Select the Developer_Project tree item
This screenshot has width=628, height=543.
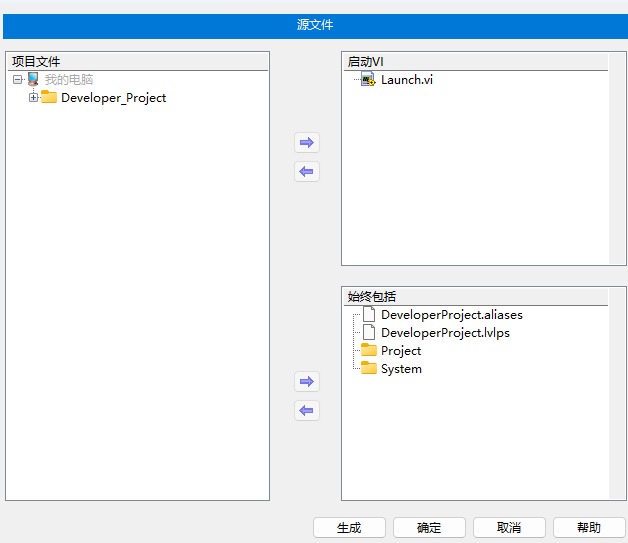coord(113,98)
